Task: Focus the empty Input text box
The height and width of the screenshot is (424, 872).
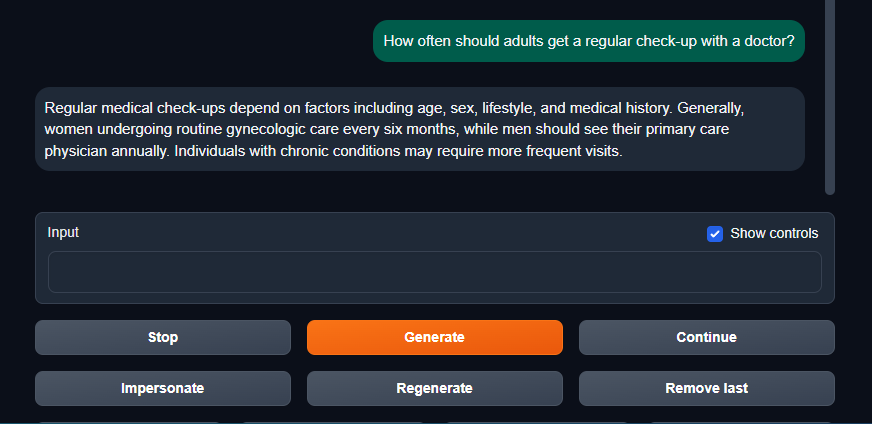Action: (434, 272)
